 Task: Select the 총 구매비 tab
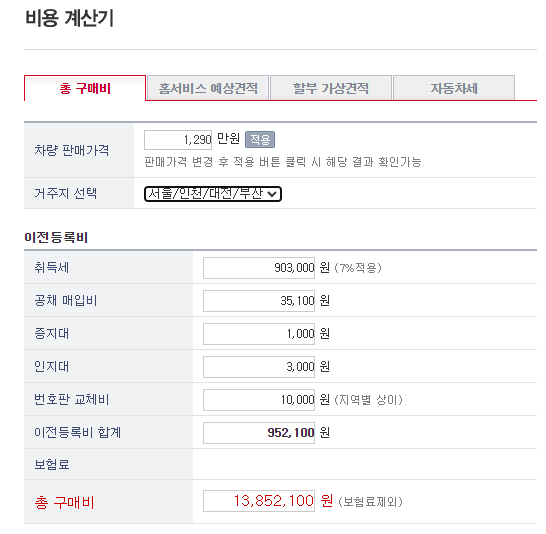[85, 88]
